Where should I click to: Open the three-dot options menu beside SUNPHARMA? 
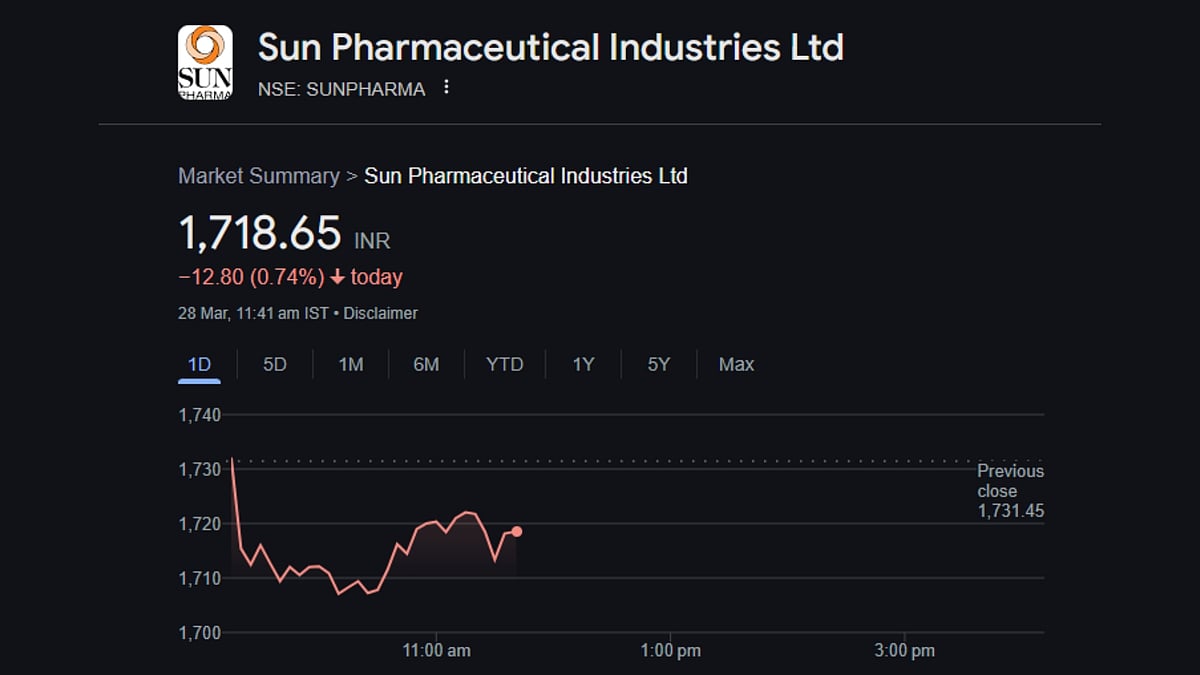pos(446,88)
